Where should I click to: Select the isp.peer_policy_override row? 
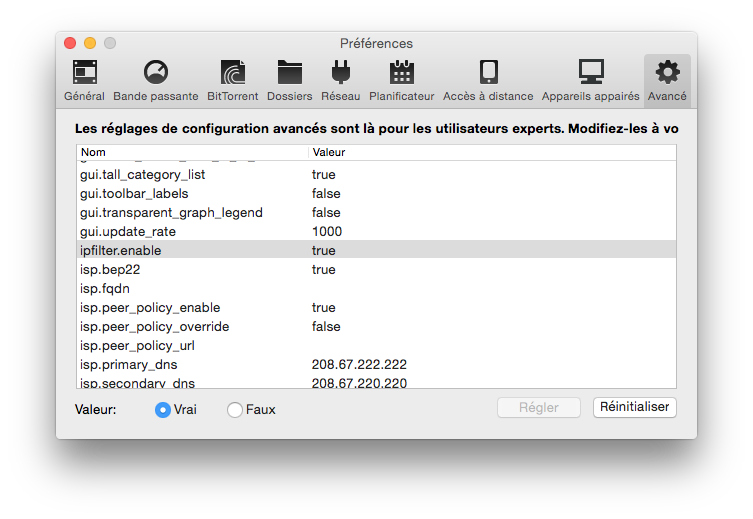(x=376, y=326)
